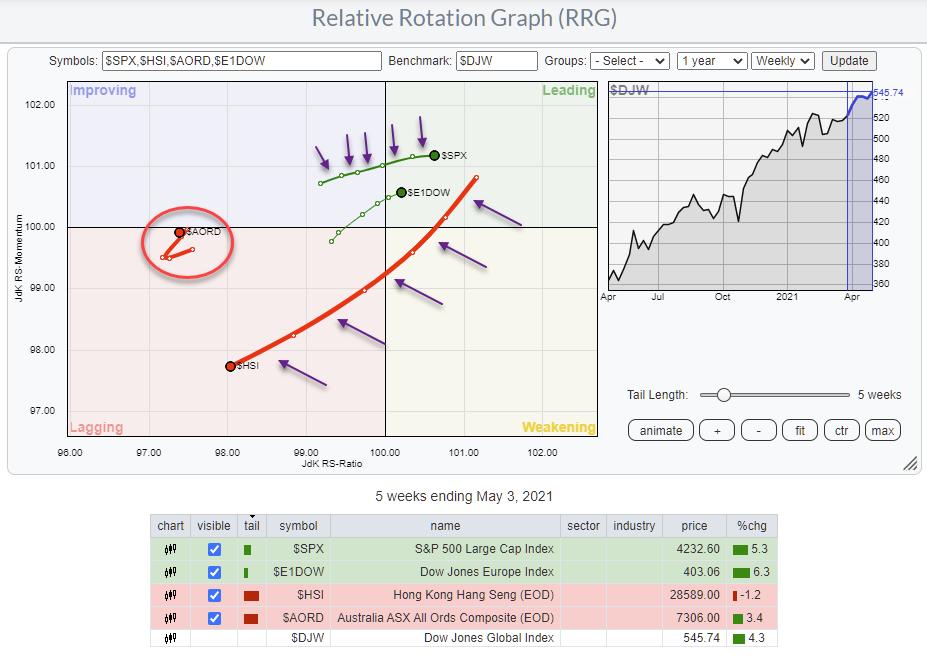Click the $DJW price chart thumbnail

[x=740, y=186]
